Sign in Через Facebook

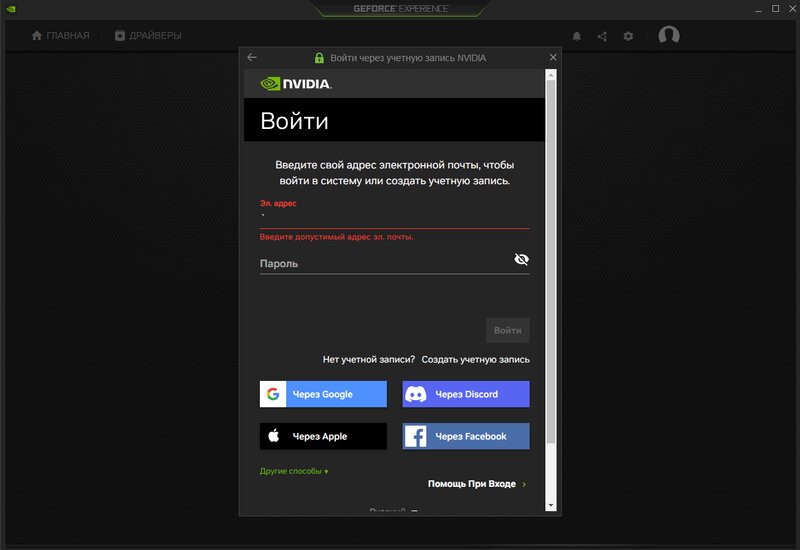(466, 436)
